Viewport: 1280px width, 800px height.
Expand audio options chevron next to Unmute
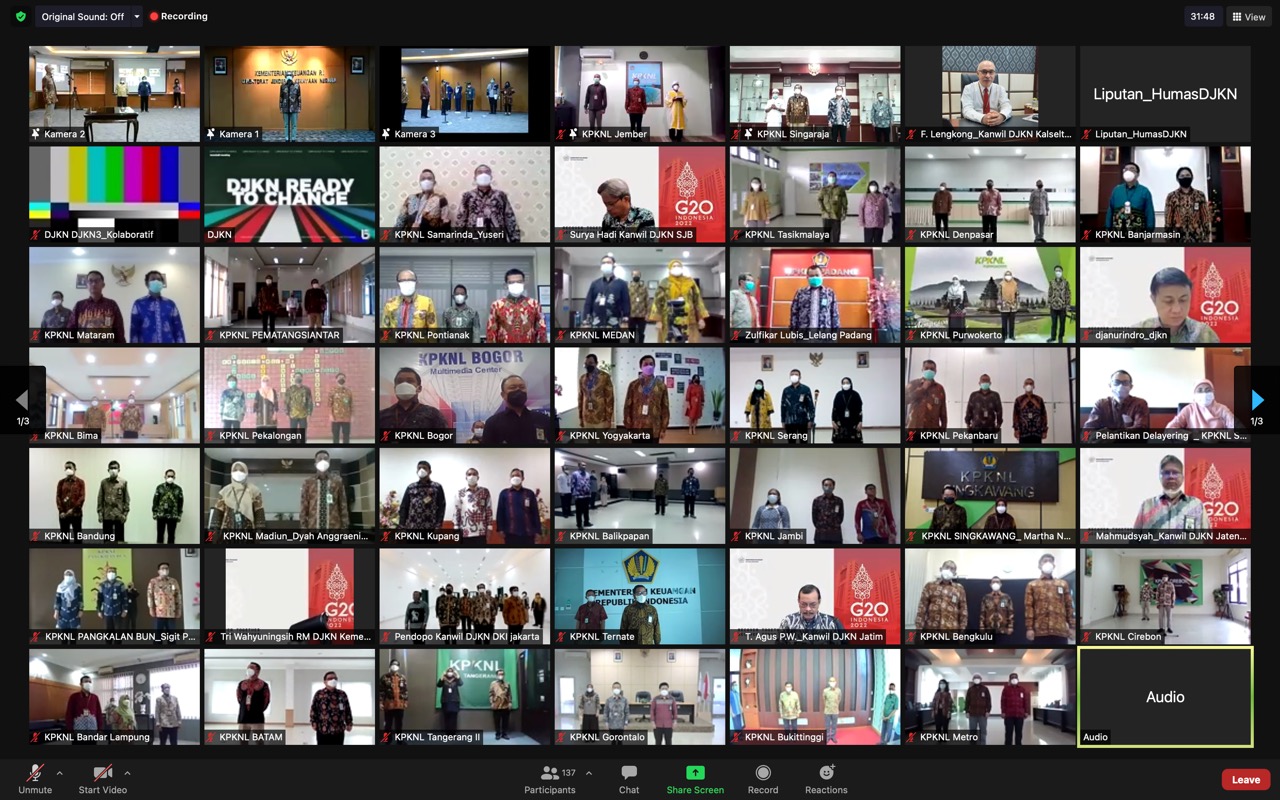(x=59, y=773)
